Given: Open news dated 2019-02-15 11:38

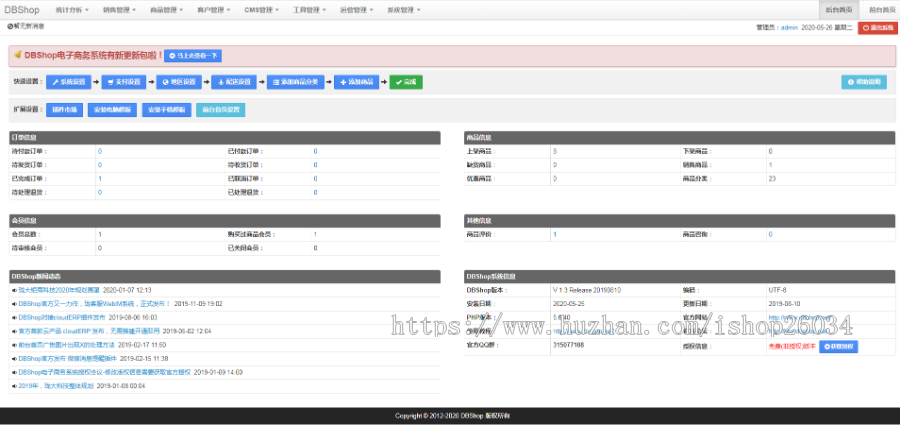Looking at the screenshot, I should pos(68,359).
